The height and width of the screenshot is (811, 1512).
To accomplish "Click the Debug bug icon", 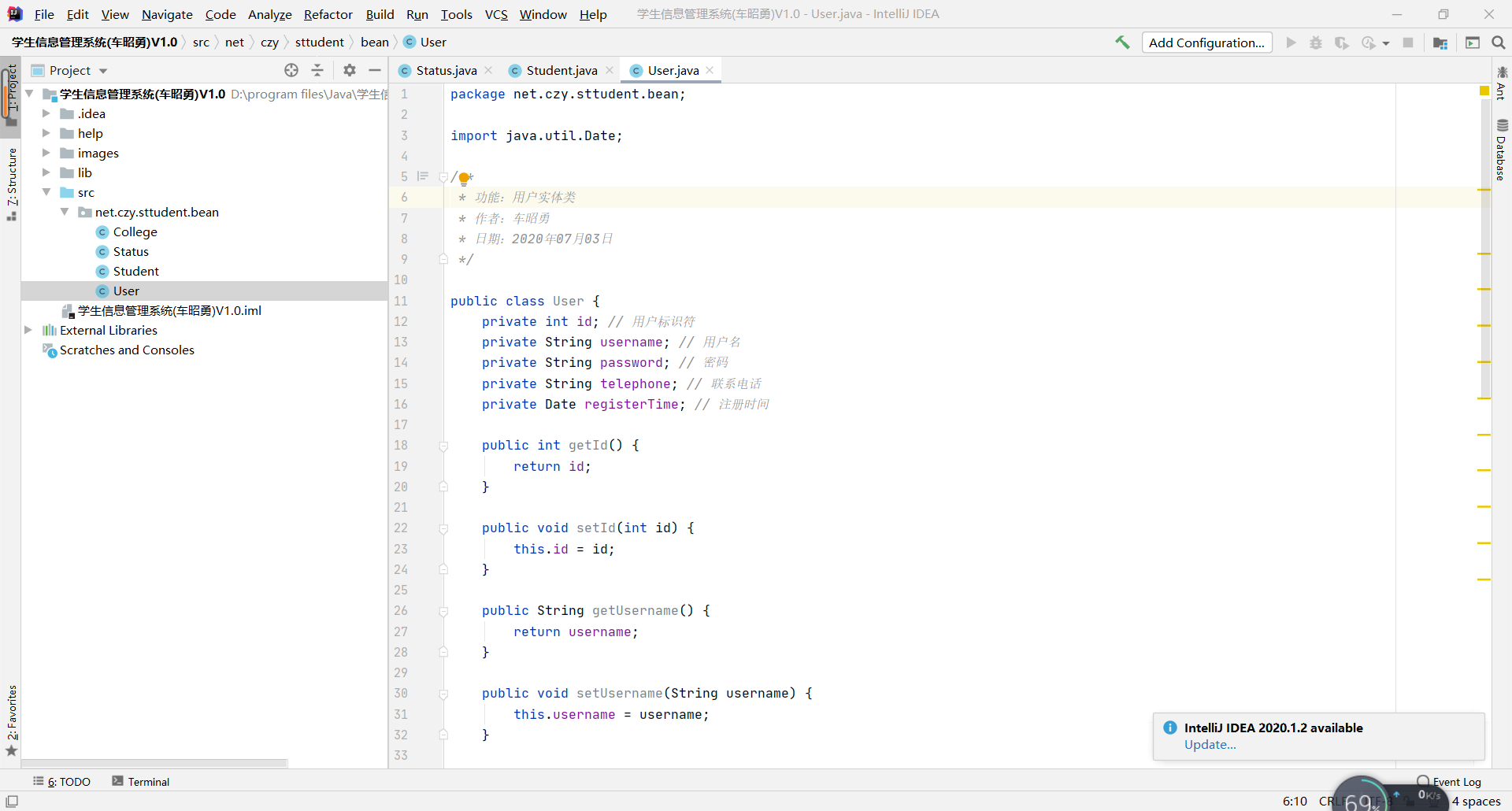I will (1316, 43).
